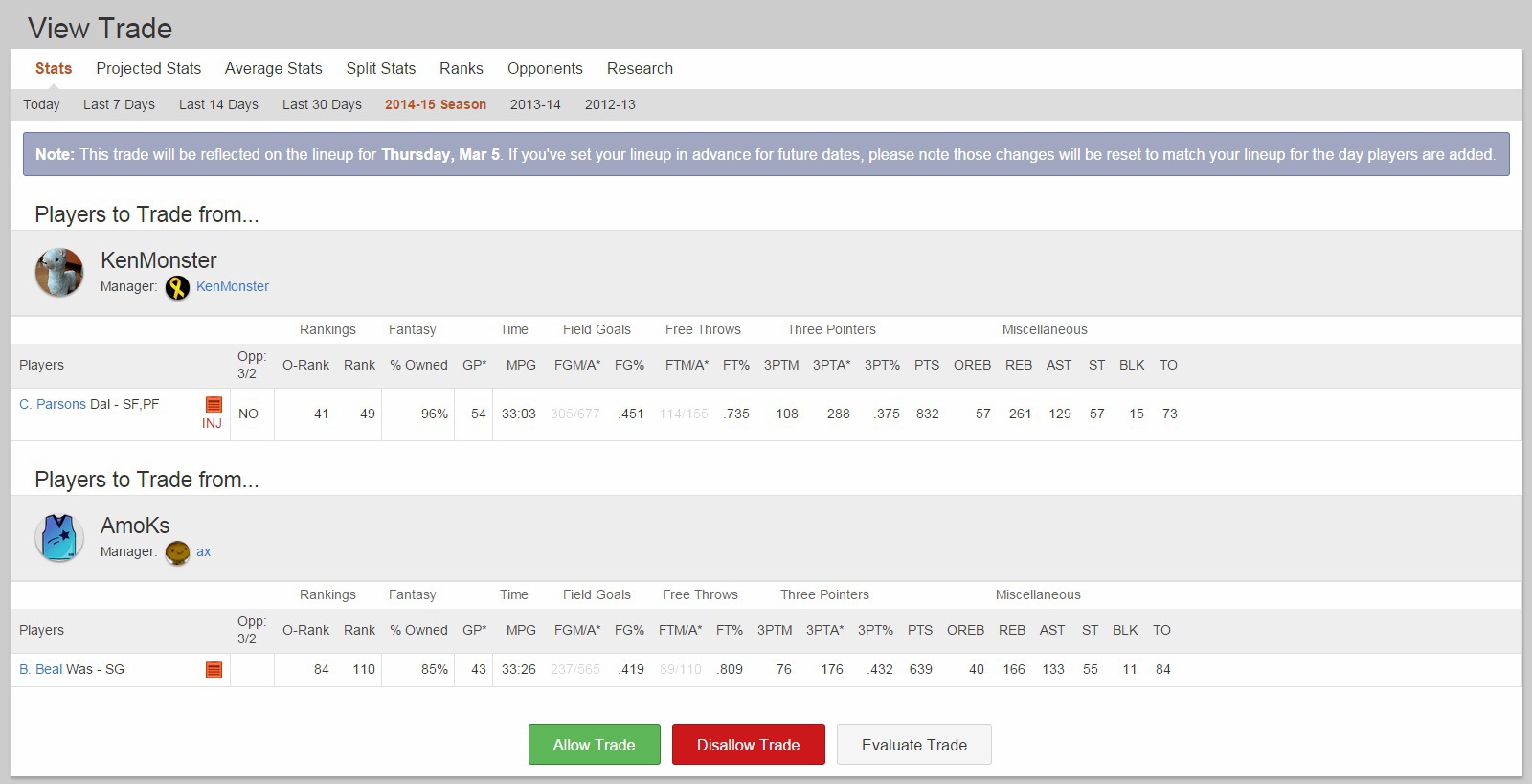Screen dimensions: 1532x784
Task: Click KenMonster team name heading
Action: [x=159, y=260]
